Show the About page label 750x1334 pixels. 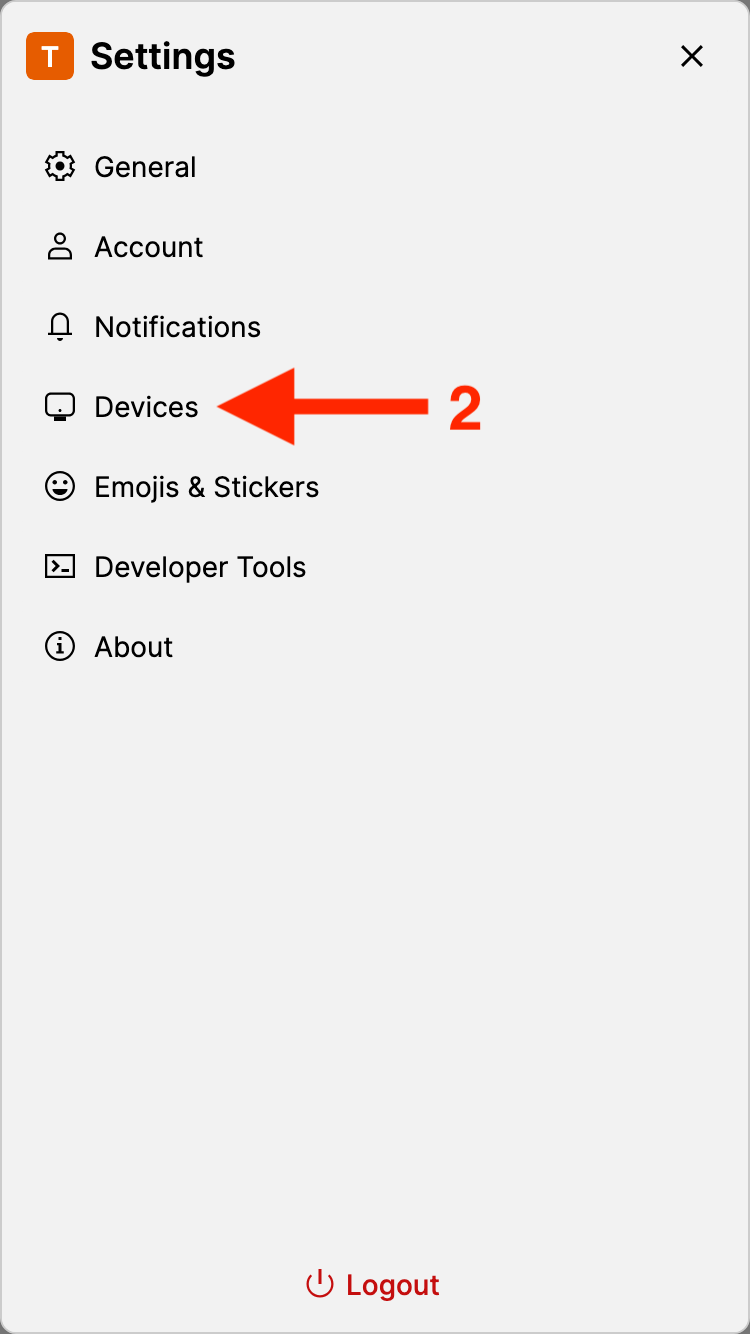[x=134, y=647]
